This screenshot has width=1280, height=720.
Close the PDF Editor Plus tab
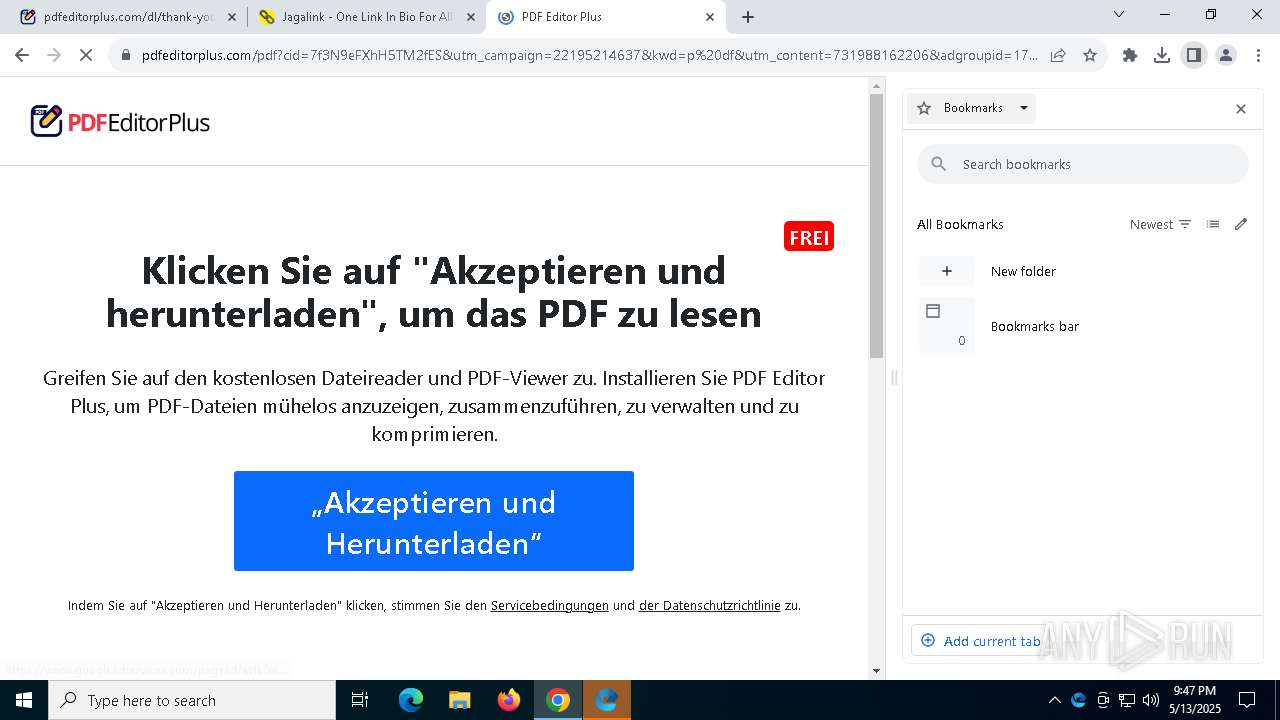(x=711, y=17)
